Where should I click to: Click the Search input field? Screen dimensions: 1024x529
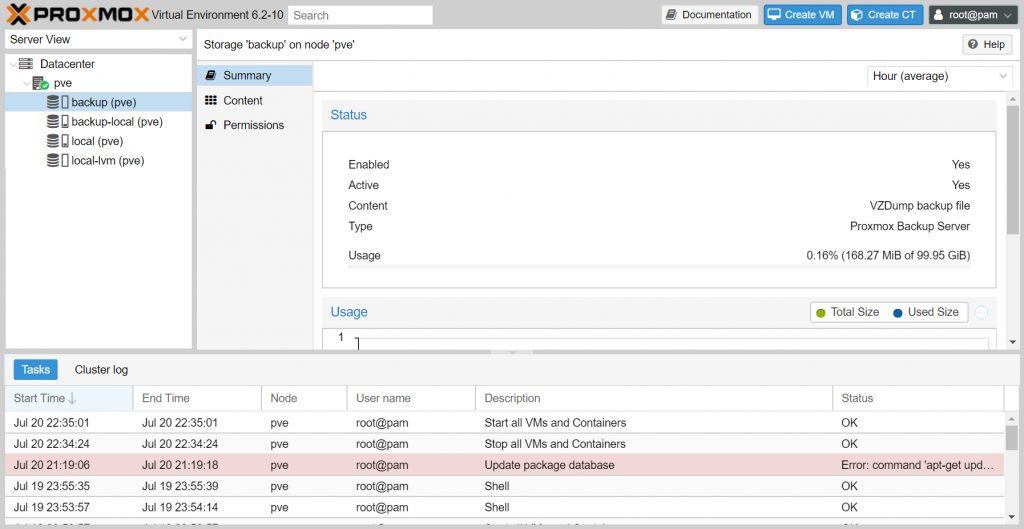(x=360, y=15)
